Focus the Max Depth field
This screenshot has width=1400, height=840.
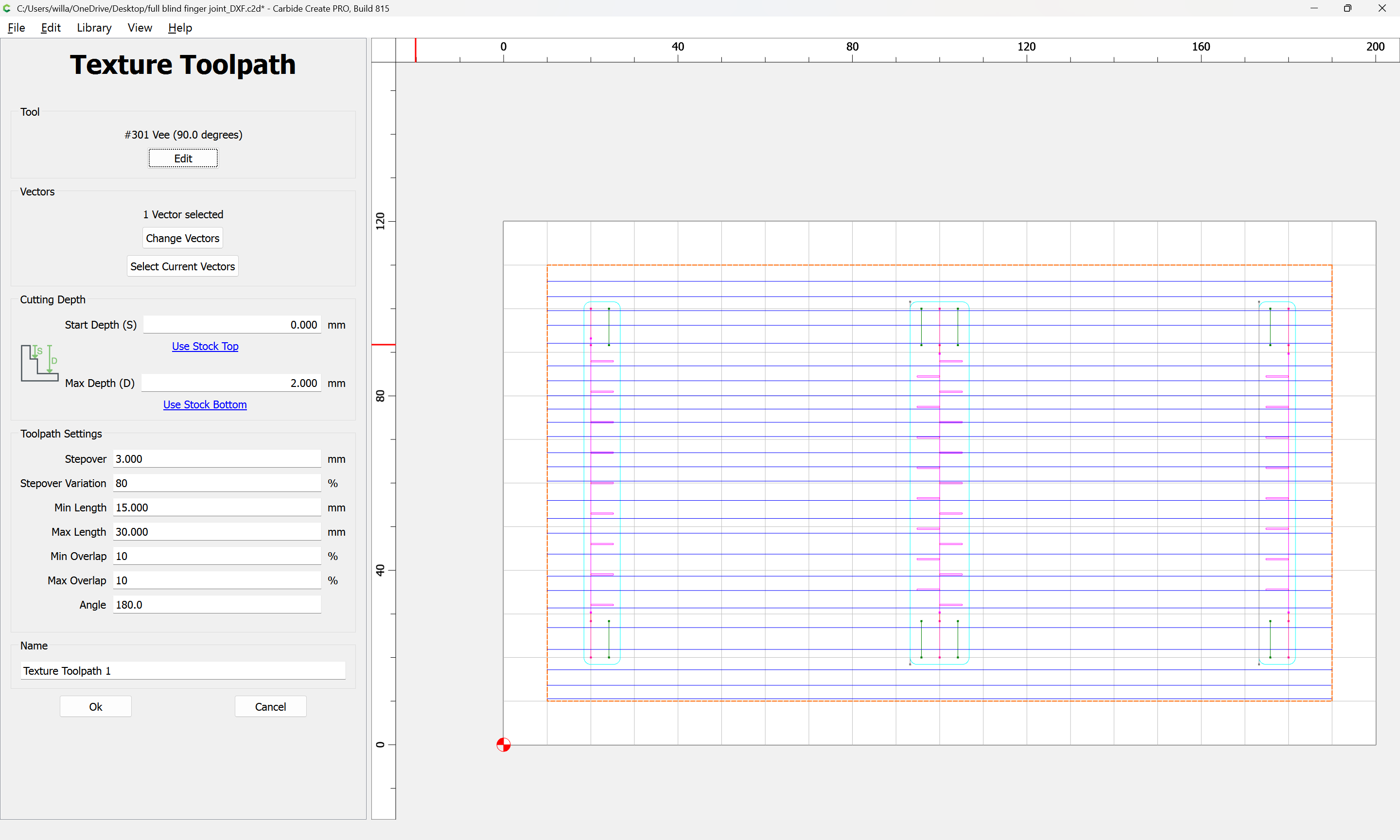232,383
